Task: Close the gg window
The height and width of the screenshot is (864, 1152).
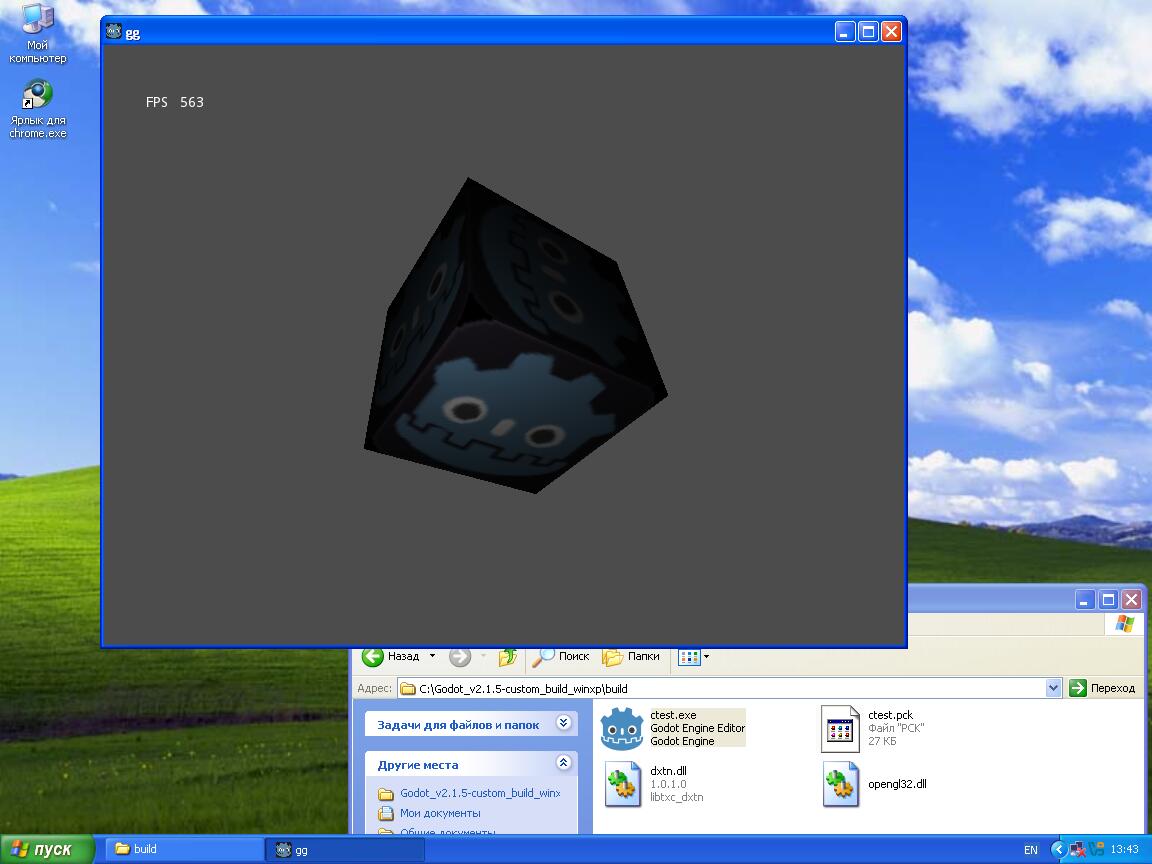Action: tap(891, 32)
